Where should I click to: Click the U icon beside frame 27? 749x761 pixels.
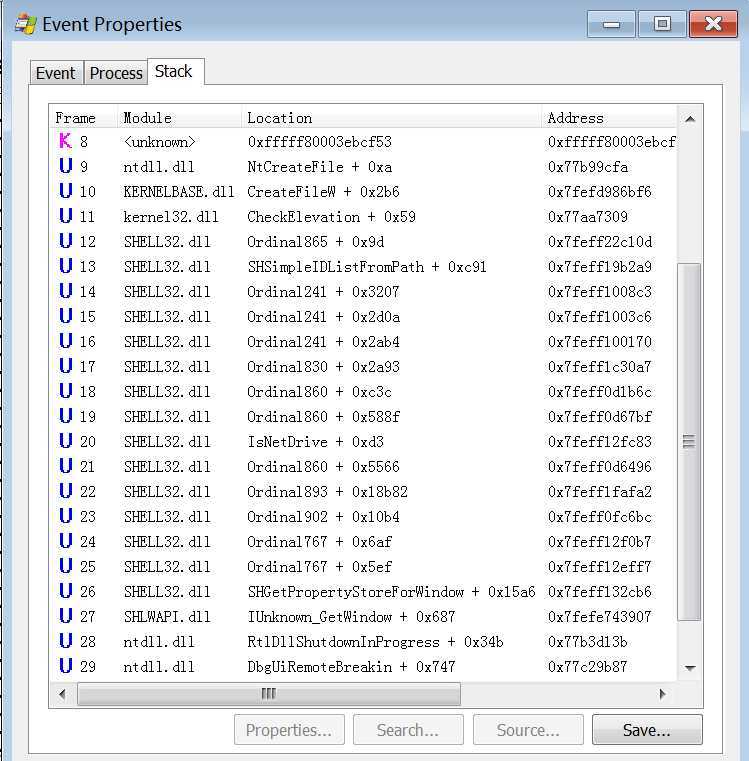pos(66,616)
